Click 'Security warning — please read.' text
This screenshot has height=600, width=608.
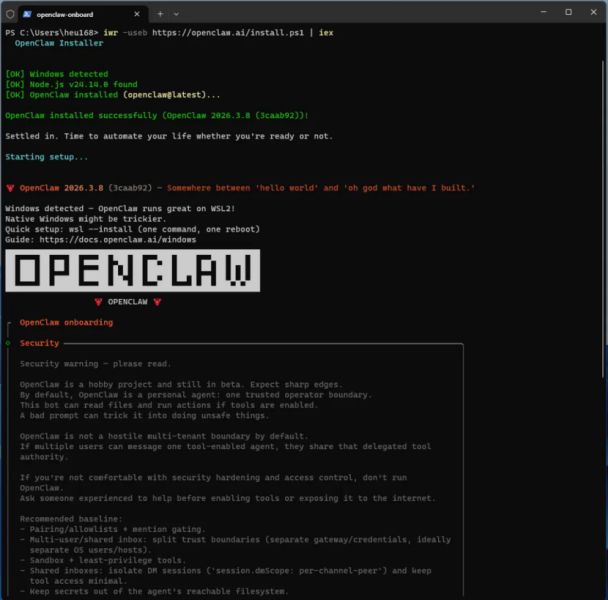coord(95,364)
